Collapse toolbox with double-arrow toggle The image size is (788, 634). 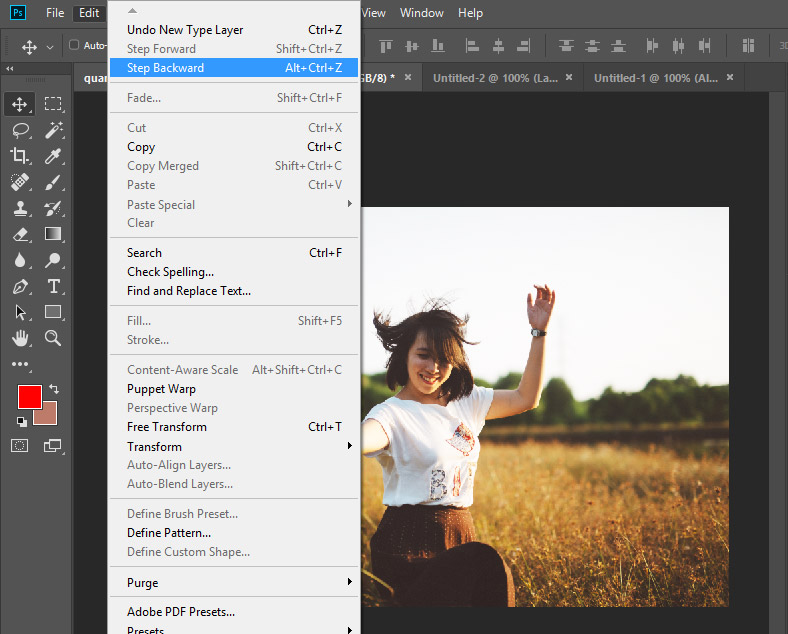pos(10,68)
